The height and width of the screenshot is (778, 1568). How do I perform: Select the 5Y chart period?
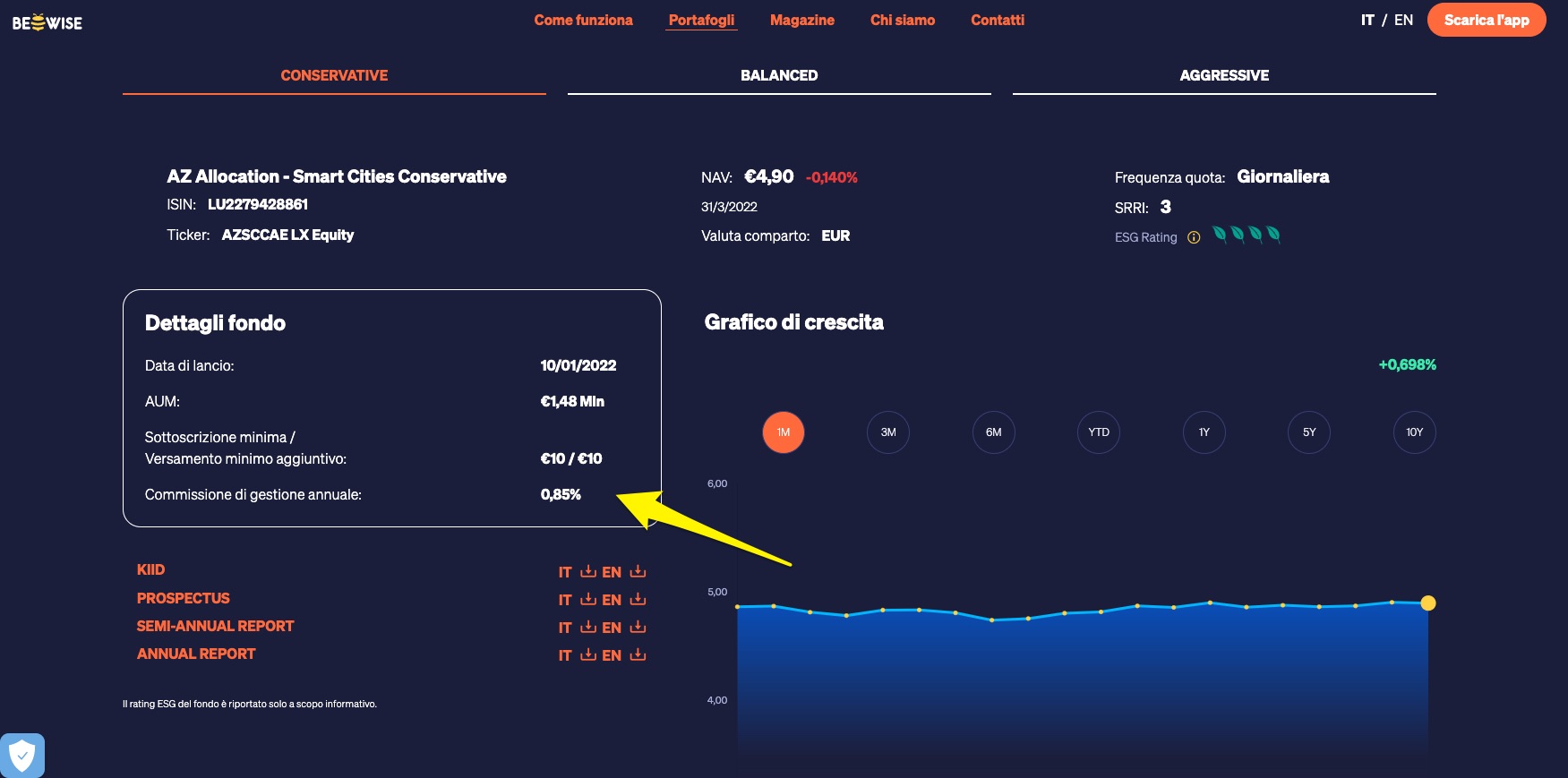(1309, 432)
